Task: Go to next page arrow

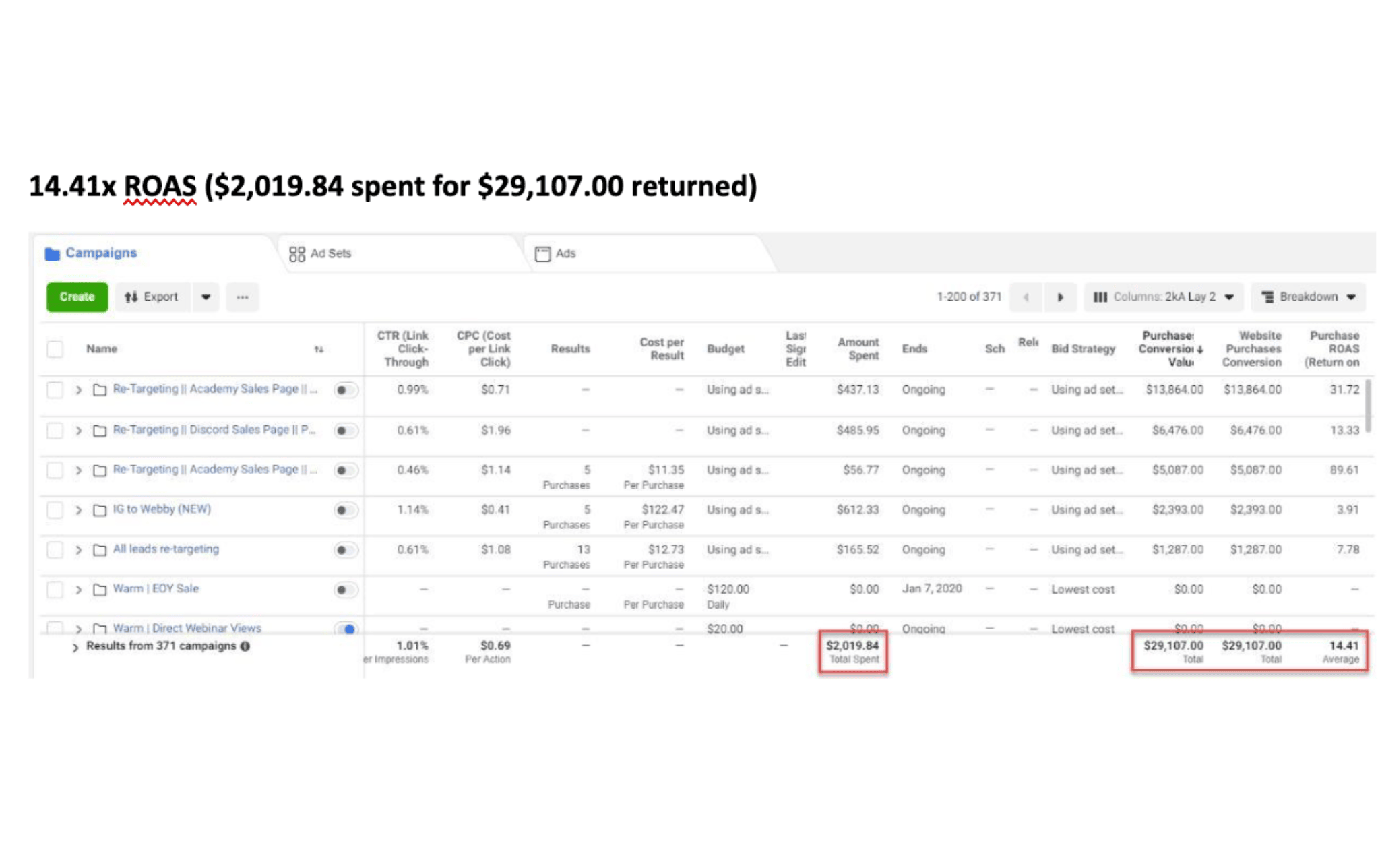Action: coord(1061,297)
